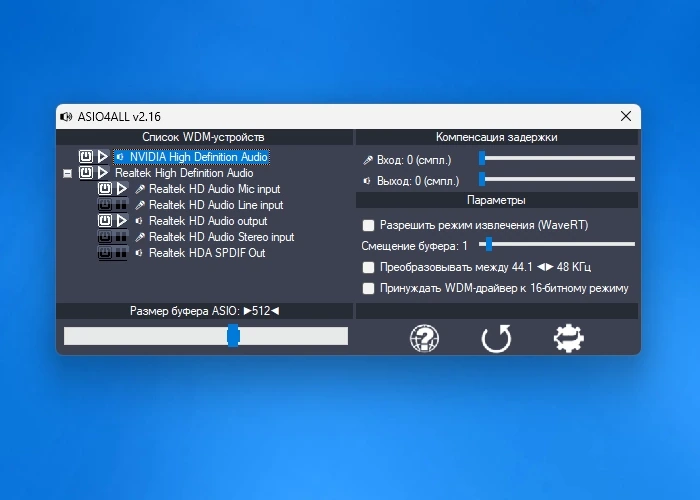Select Realtek HD Audio Stereo input
The image size is (700, 500).
coord(221,237)
